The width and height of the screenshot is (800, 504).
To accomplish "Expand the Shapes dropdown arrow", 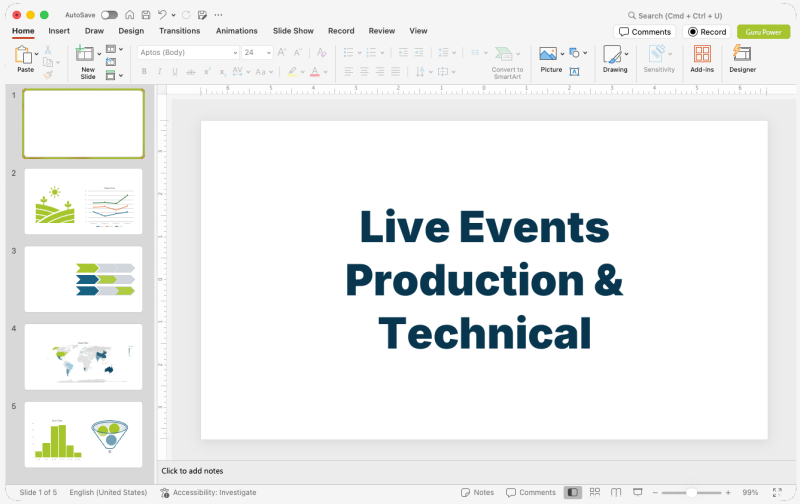I will (585, 53).
